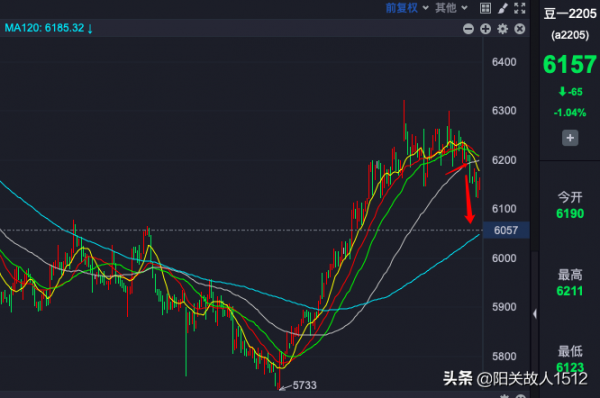Click the plus icon on MA indicator bar
The image size is (600, 398).
click(x=486, y=29)
